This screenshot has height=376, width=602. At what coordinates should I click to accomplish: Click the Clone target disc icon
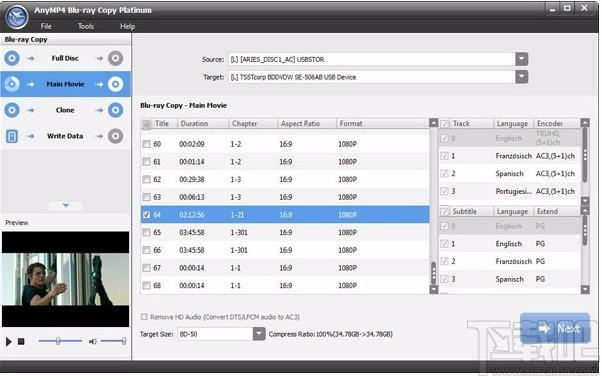(x=115, y=110)
